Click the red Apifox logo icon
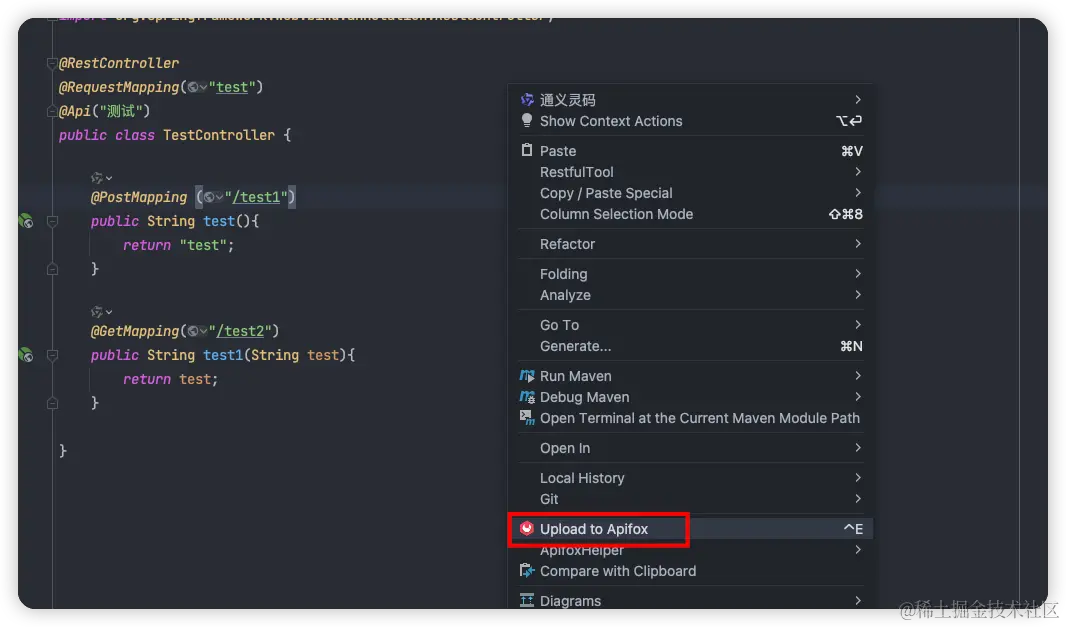This screenshot has height=627, width=1066. pyautogui.click(x=527, y=529)
